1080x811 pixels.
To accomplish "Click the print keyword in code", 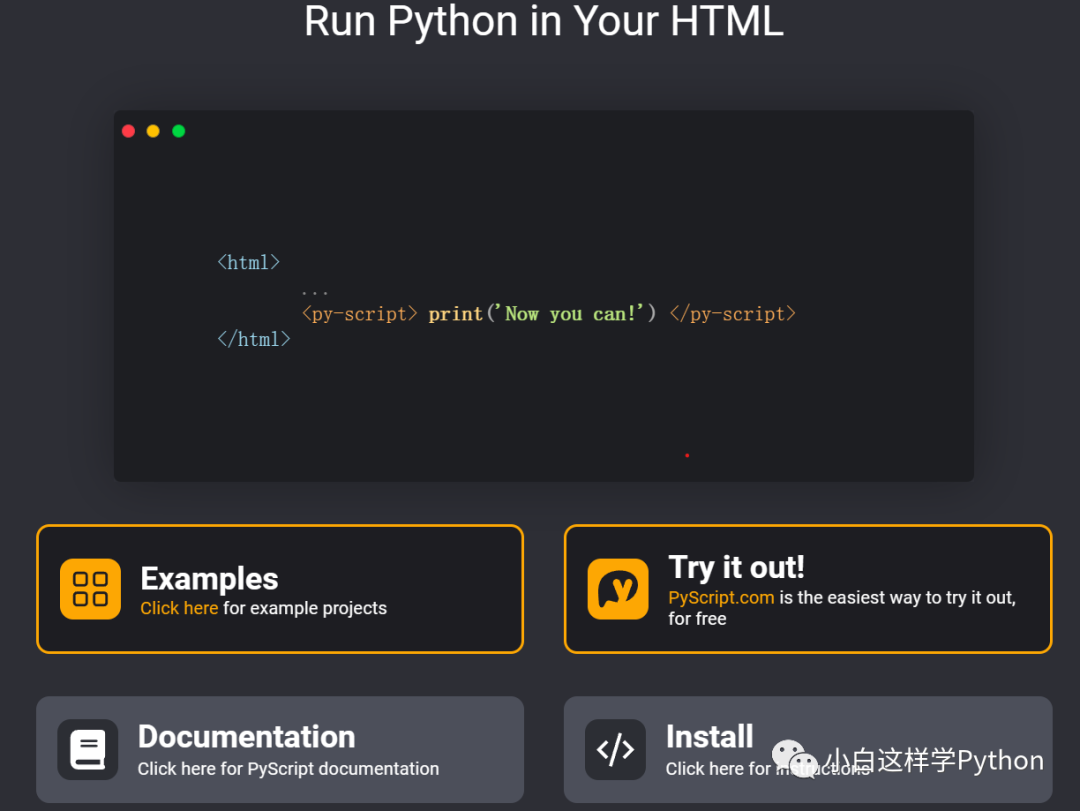I will [x=455, y=314].
